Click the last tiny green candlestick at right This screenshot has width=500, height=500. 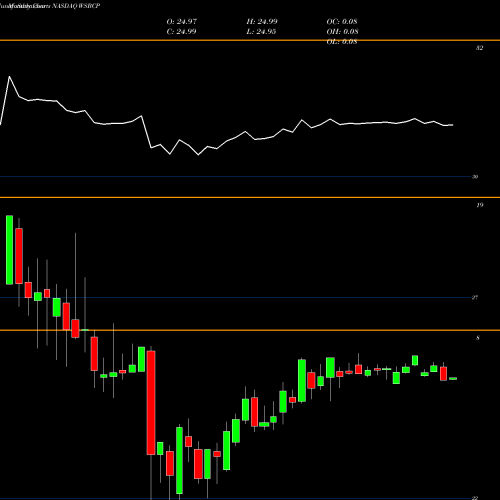[x=453, y=379]
